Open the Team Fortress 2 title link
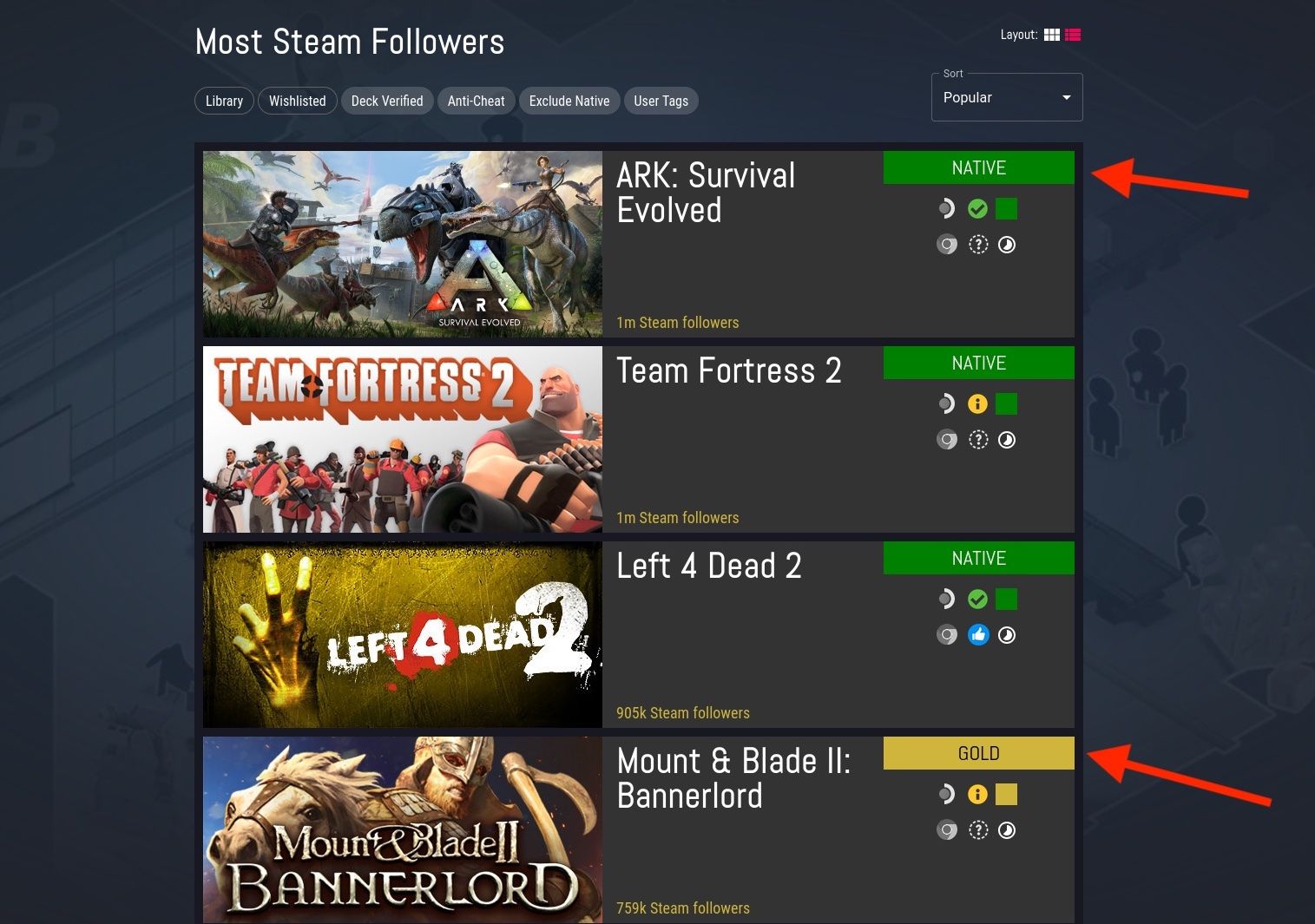The height and width of the screenshot is (924, 1315). [x=729, y=370]
